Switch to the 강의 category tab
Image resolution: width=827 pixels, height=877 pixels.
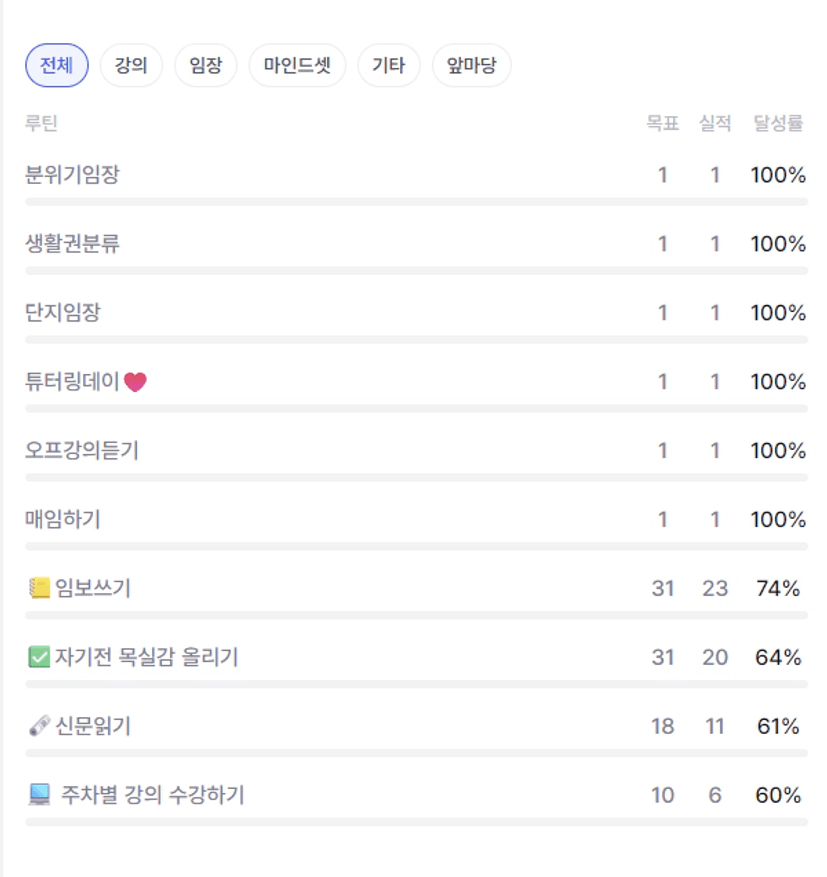[131, 66]
